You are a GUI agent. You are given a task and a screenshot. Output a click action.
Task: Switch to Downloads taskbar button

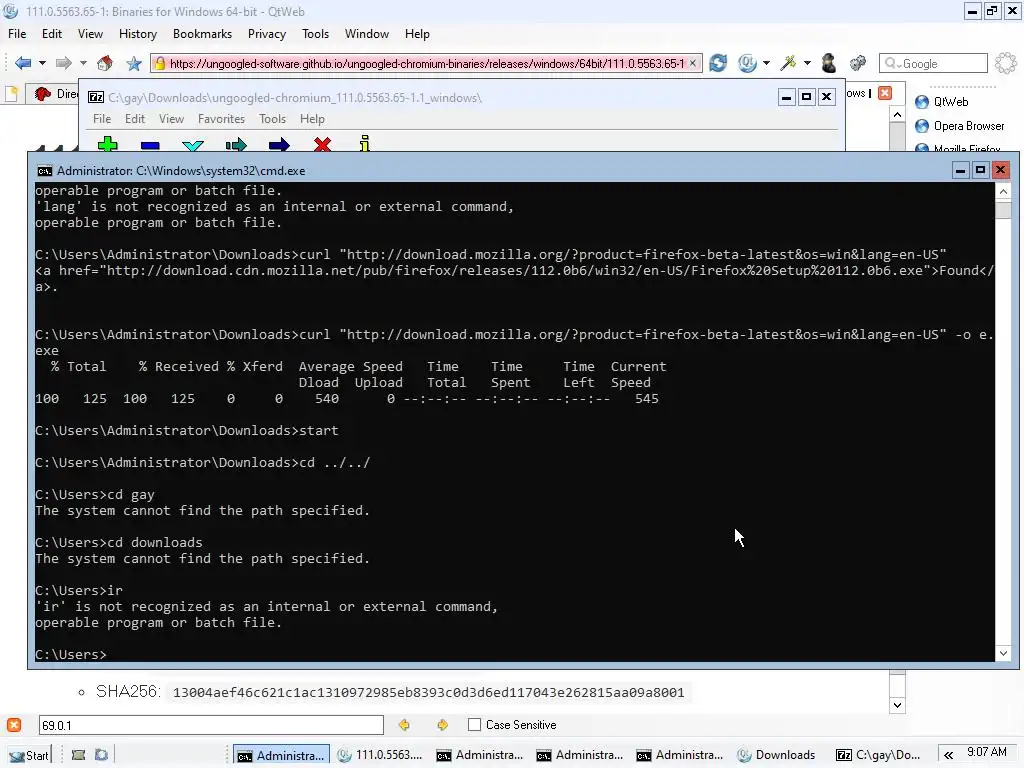coord(777,755)
